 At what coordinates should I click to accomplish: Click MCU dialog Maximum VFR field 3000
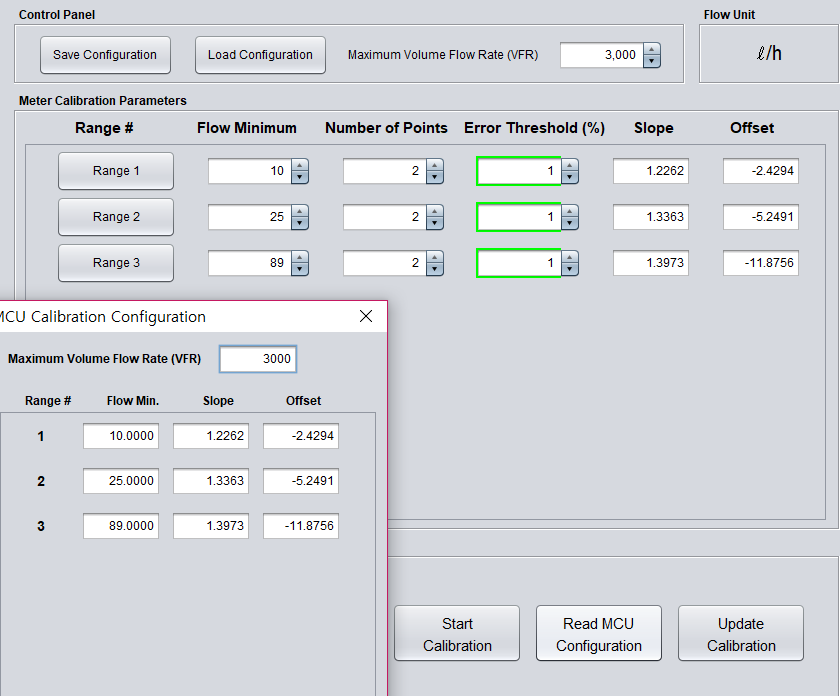tap(258, 359)
